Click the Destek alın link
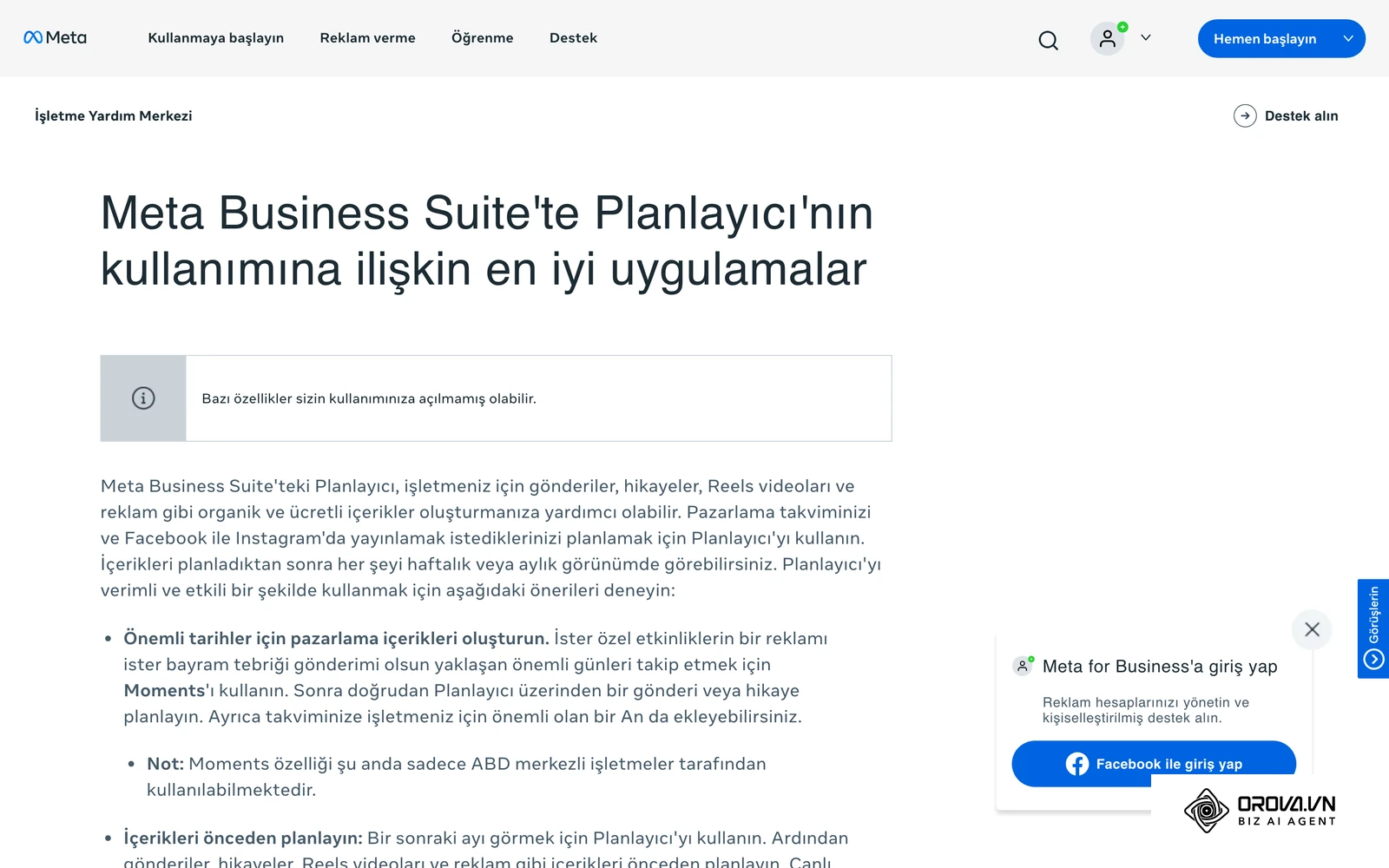 pos(1301,115)
